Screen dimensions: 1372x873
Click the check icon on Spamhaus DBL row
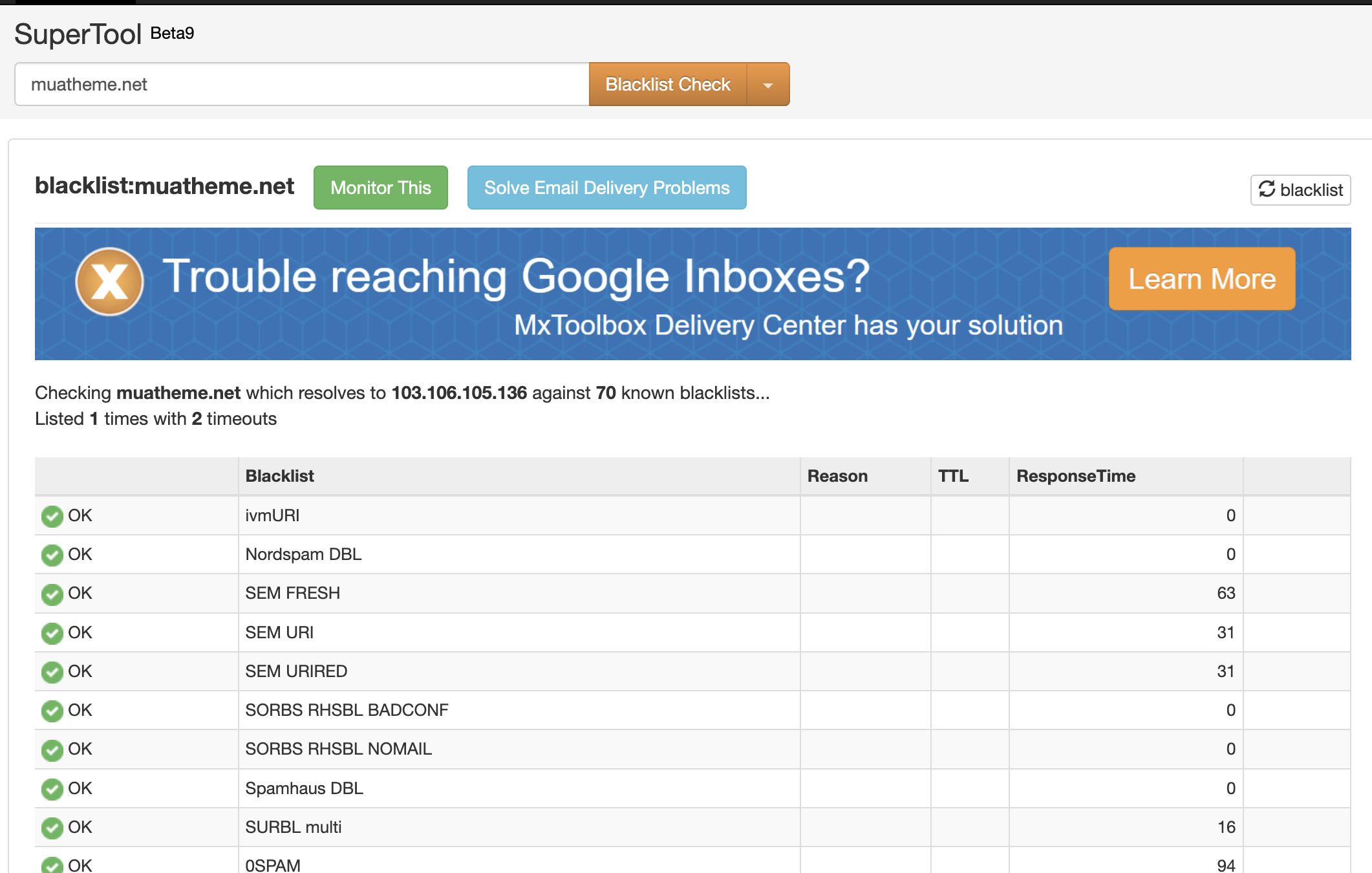pos(52,789)
